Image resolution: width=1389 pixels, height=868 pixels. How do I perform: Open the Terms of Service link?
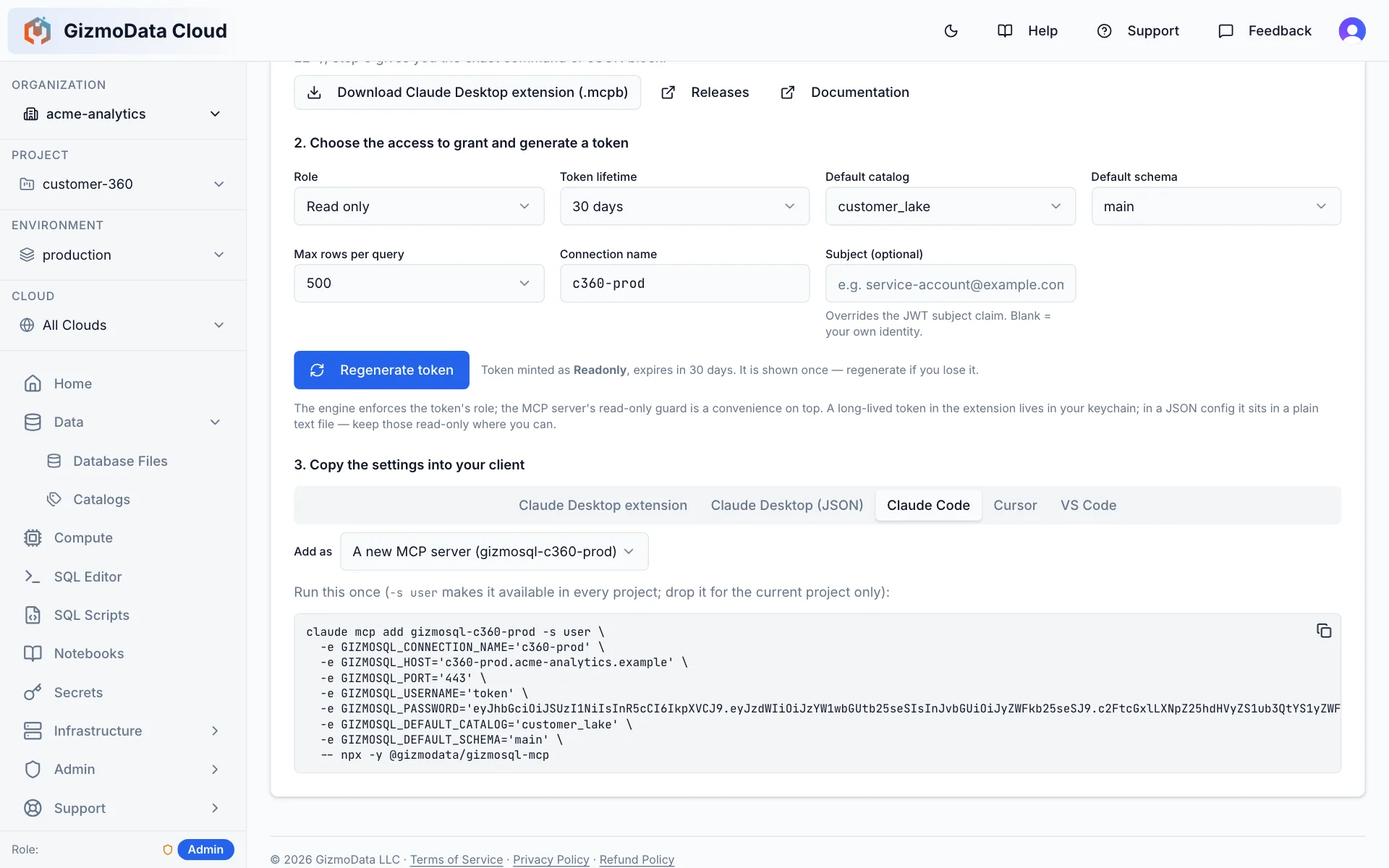point(456,859)
